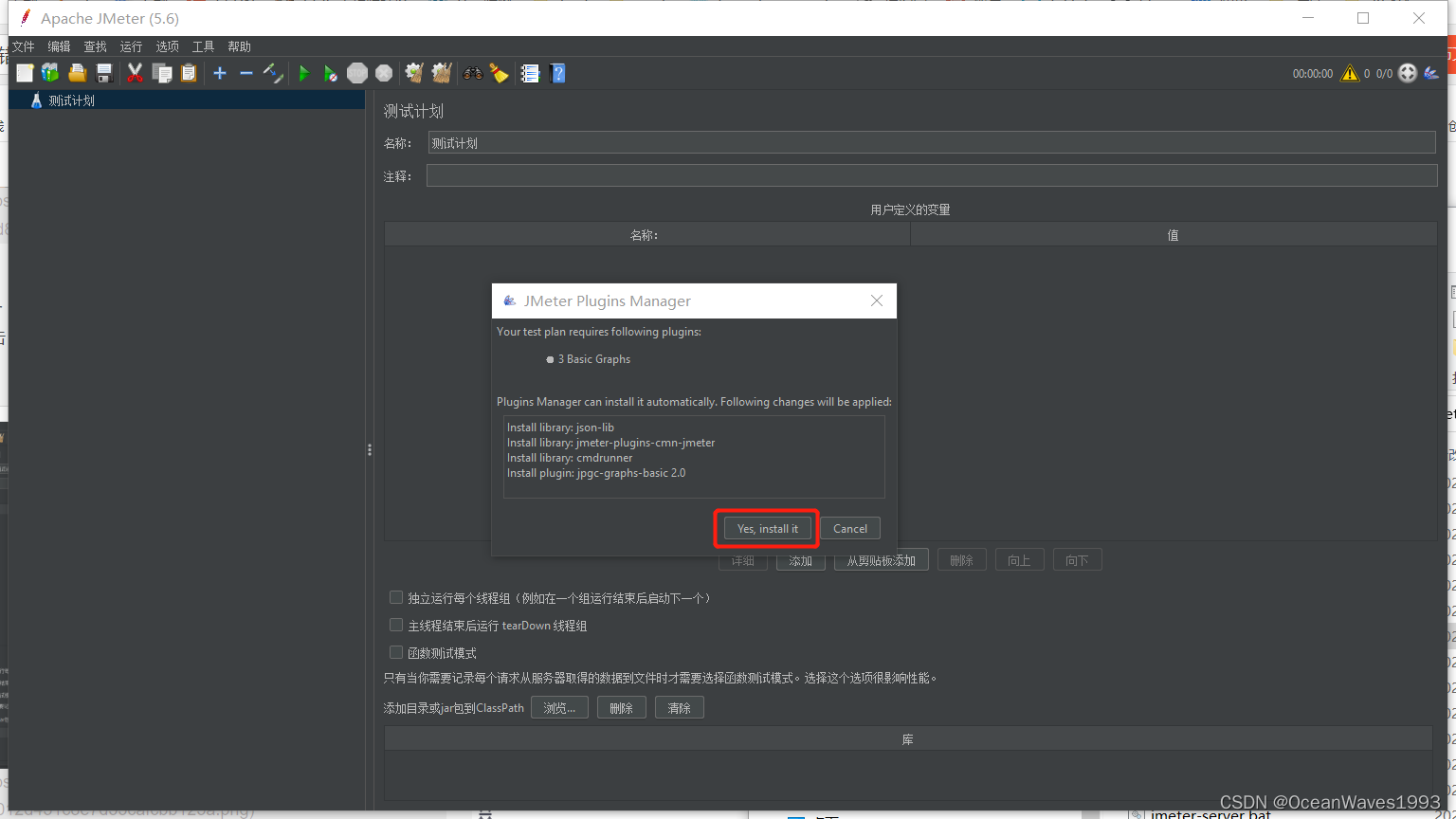Click the 名称: table column header
Image resolution: width=1456 pixels, height=819 pixels.
pyautogui.click(x=646, y=235)
